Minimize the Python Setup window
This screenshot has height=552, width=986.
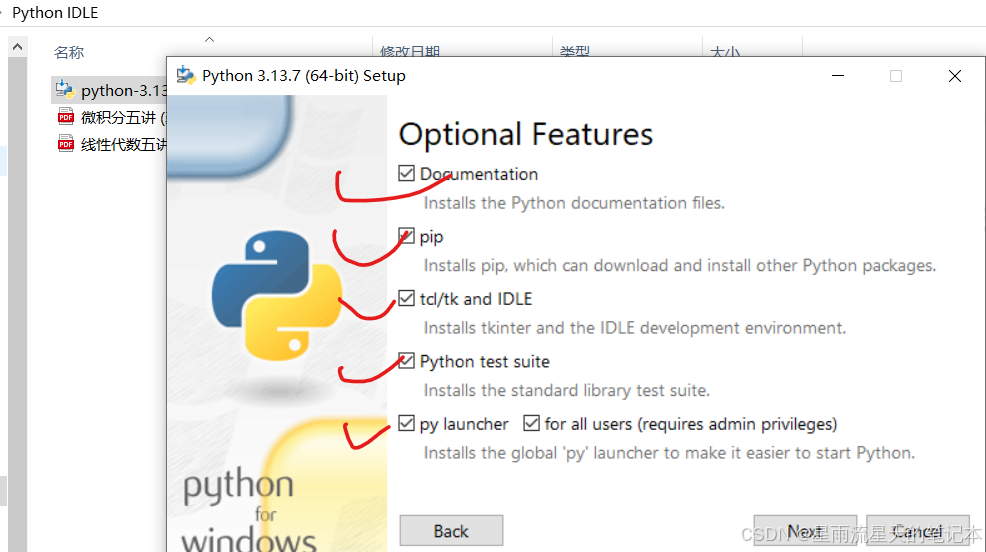pos(838,75)
